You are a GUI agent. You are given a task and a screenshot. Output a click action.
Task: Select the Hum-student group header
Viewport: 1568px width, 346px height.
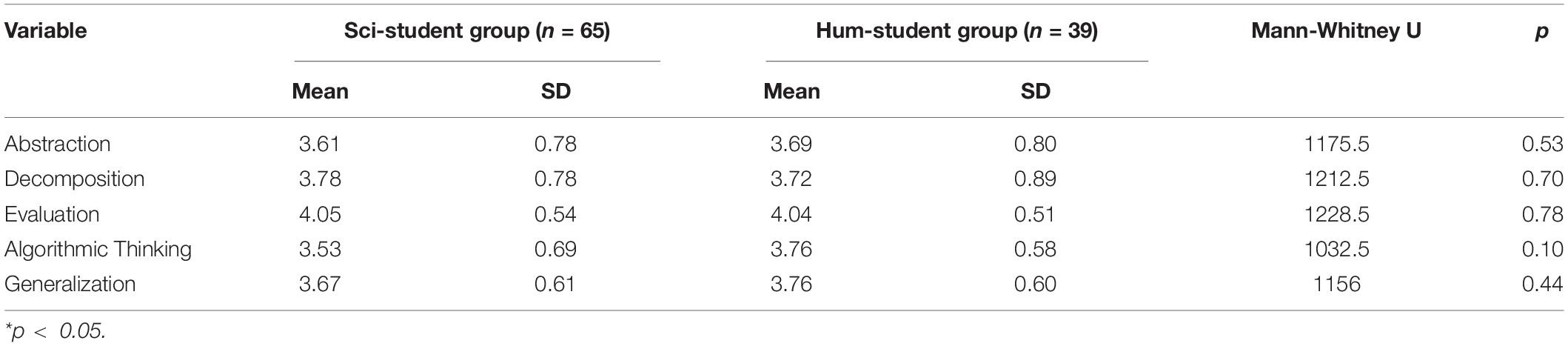(956, 31)
